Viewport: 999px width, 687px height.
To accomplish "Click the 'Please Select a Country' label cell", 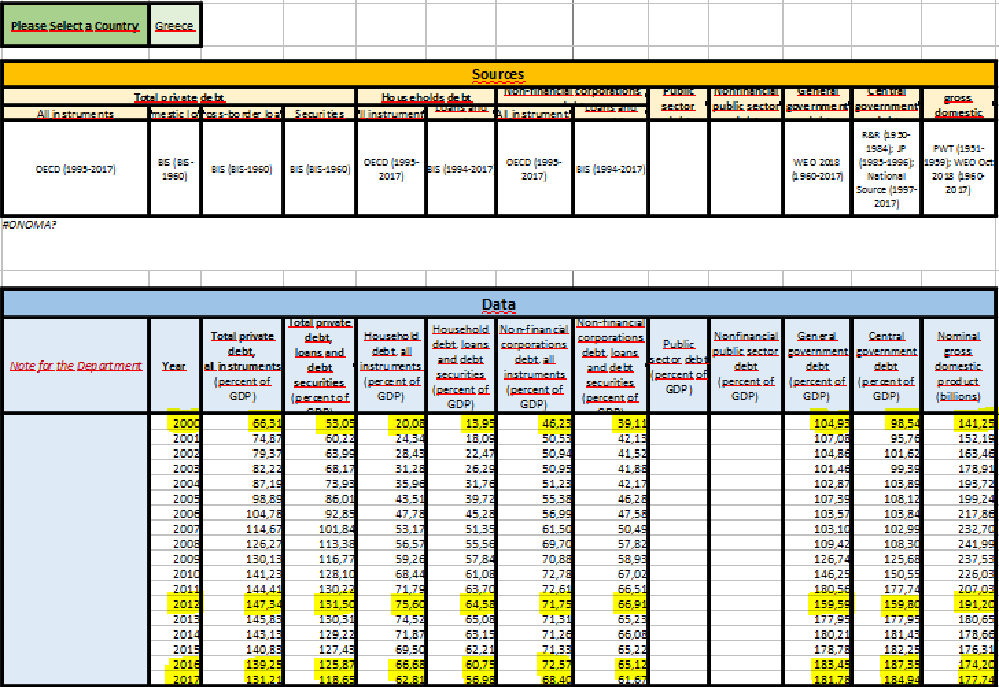I will (x=75, y=26).
